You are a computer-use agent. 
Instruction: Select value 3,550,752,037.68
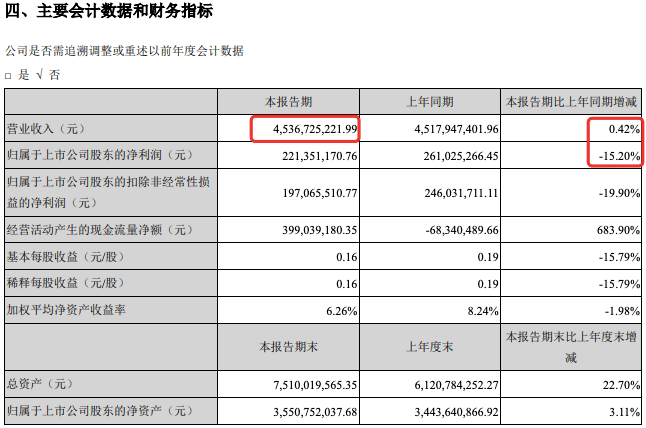pyautogui.click(x=315, y=412)
